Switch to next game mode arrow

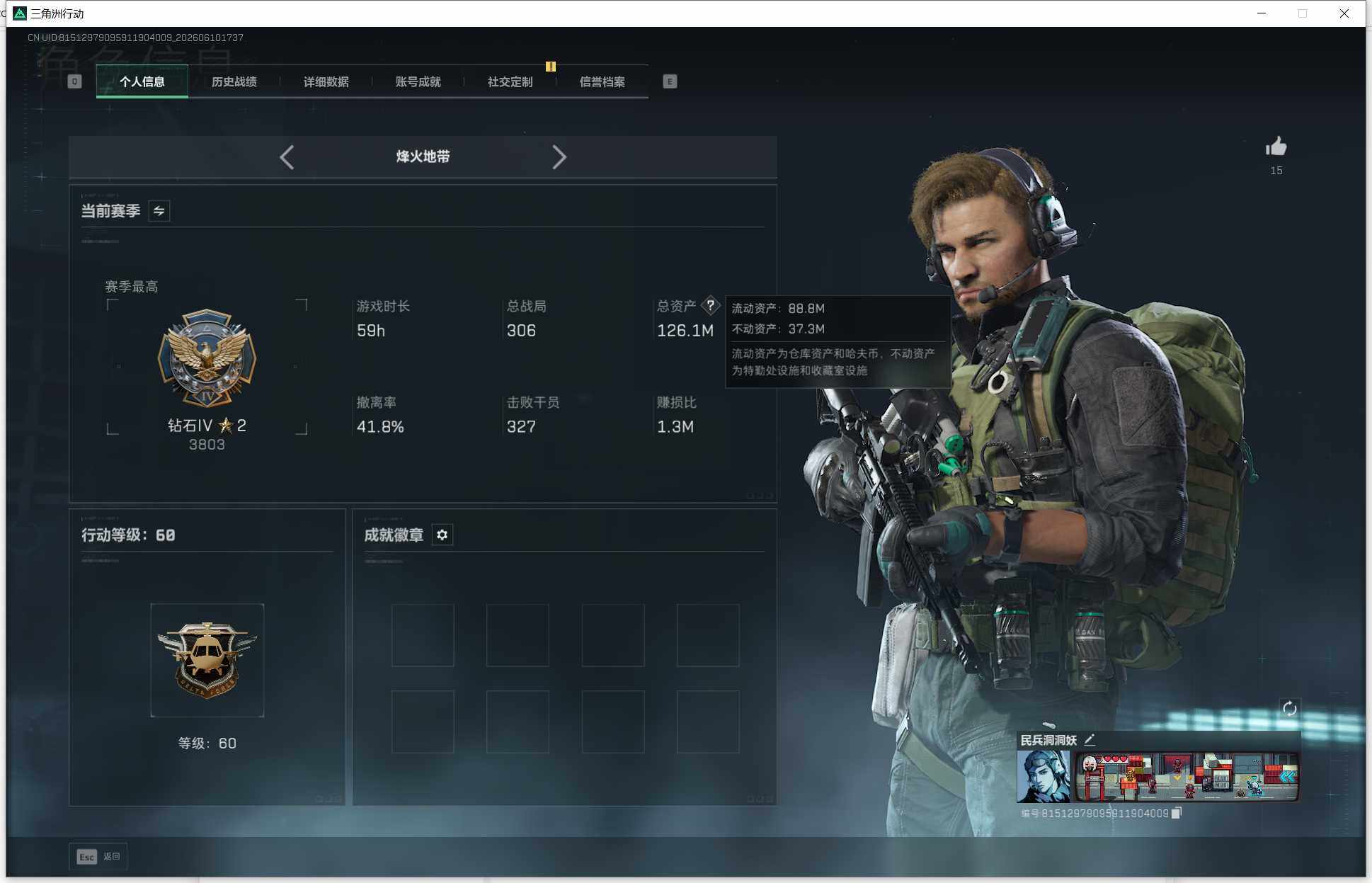(x=559, y=157)
